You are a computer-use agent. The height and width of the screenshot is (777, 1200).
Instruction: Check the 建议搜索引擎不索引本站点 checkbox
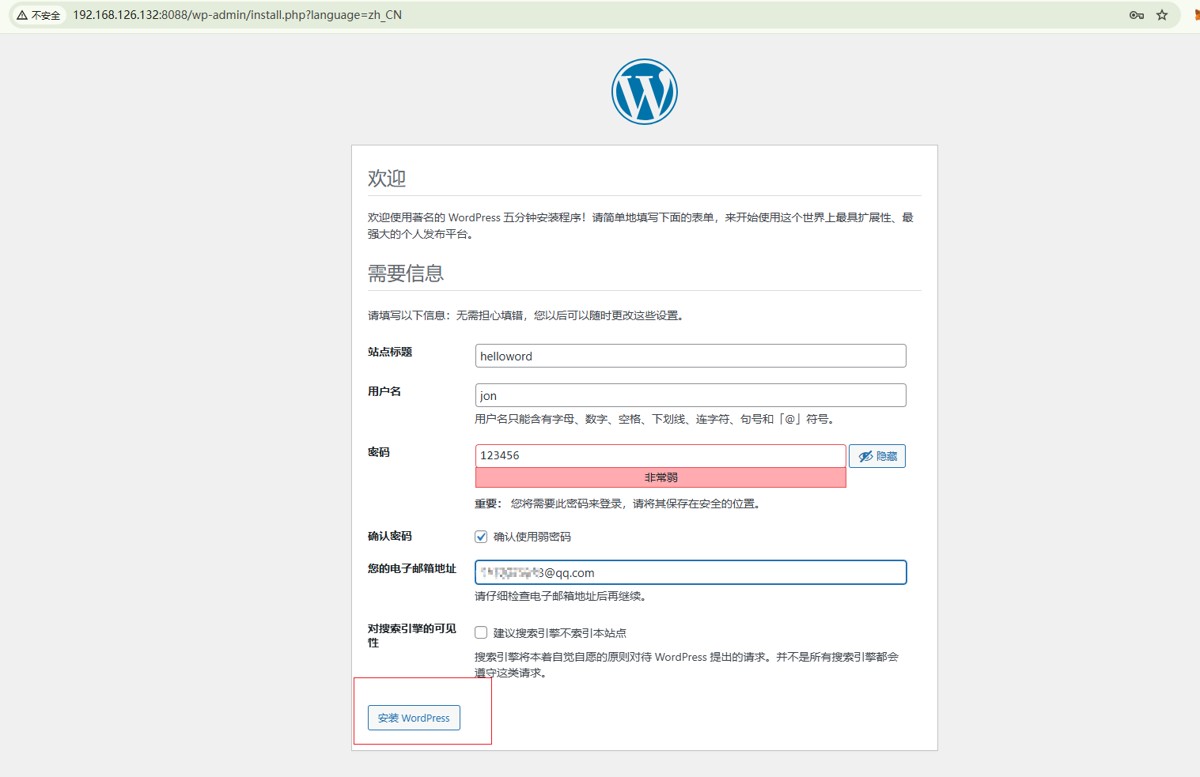coord(481,633)
